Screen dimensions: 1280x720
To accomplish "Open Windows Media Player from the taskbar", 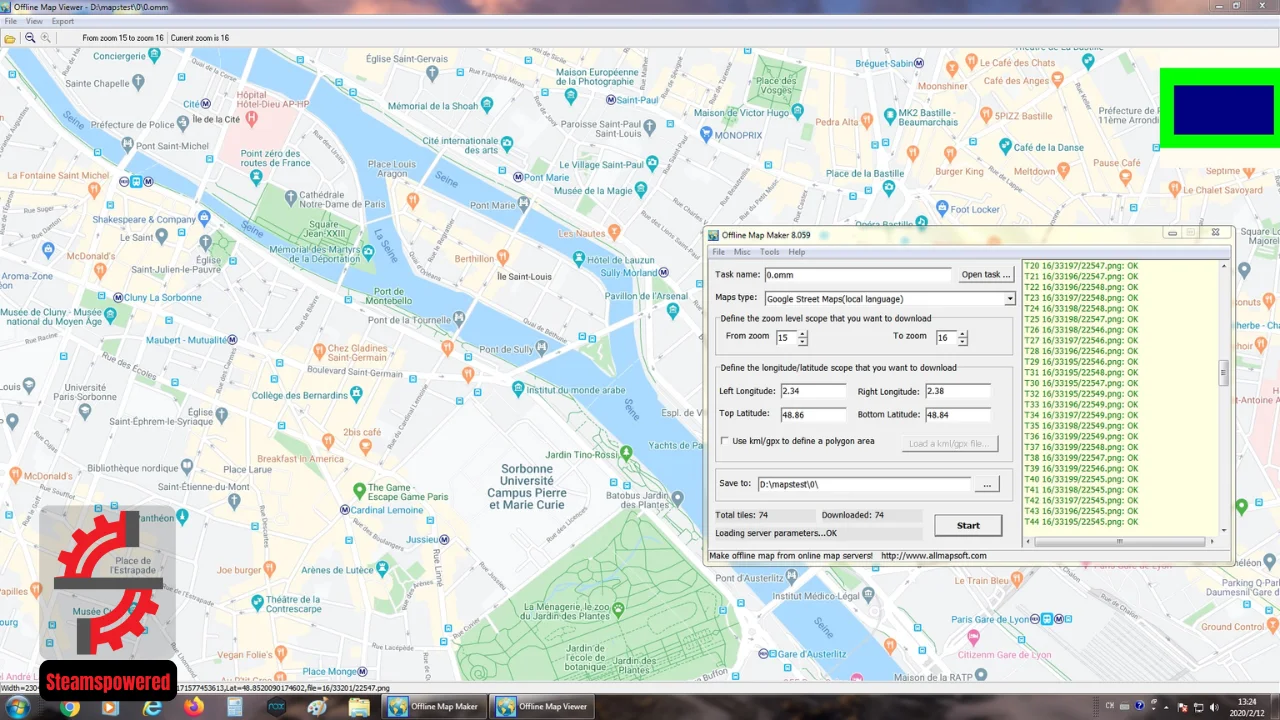I will pyautogui.click(x=110, y=707).
